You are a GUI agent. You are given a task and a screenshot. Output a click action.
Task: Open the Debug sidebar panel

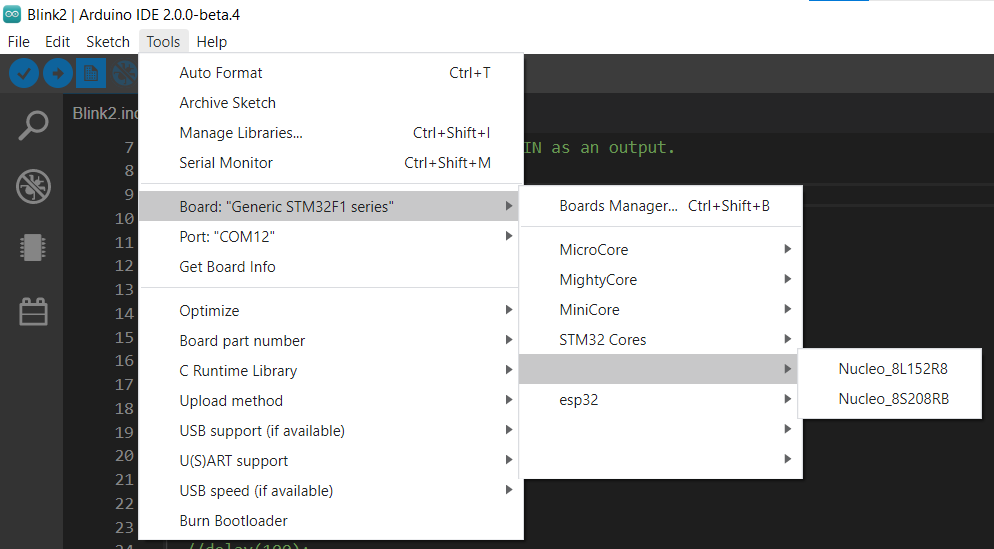point(33,186)
